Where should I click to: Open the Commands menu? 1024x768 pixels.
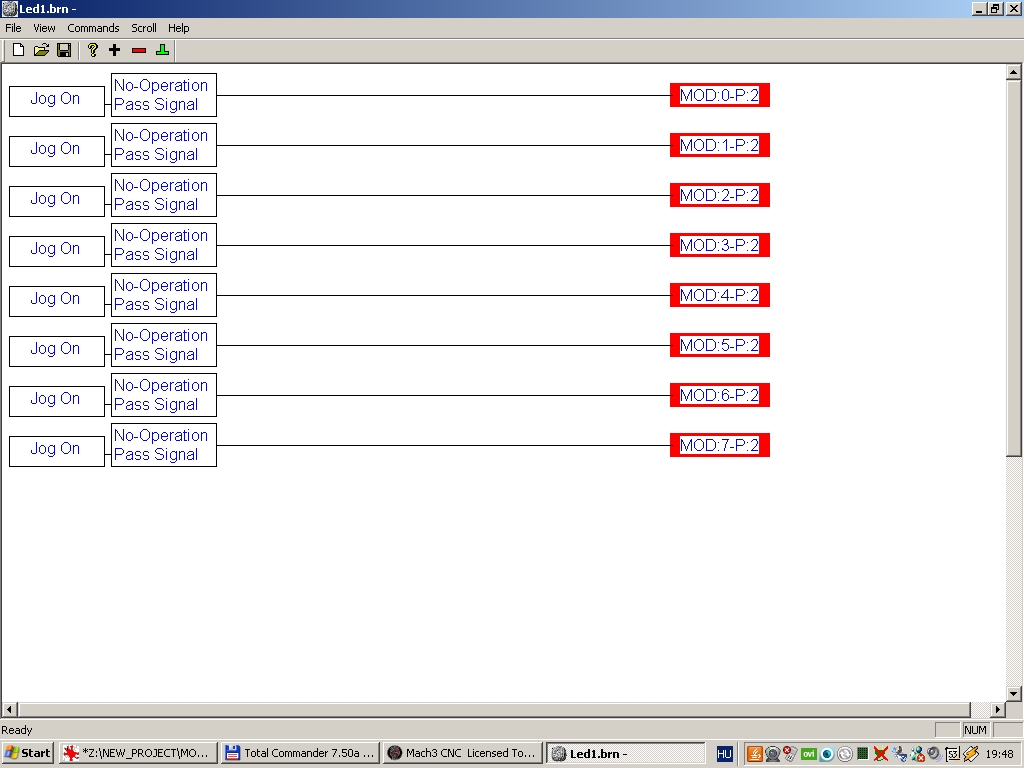pos(93,28)
